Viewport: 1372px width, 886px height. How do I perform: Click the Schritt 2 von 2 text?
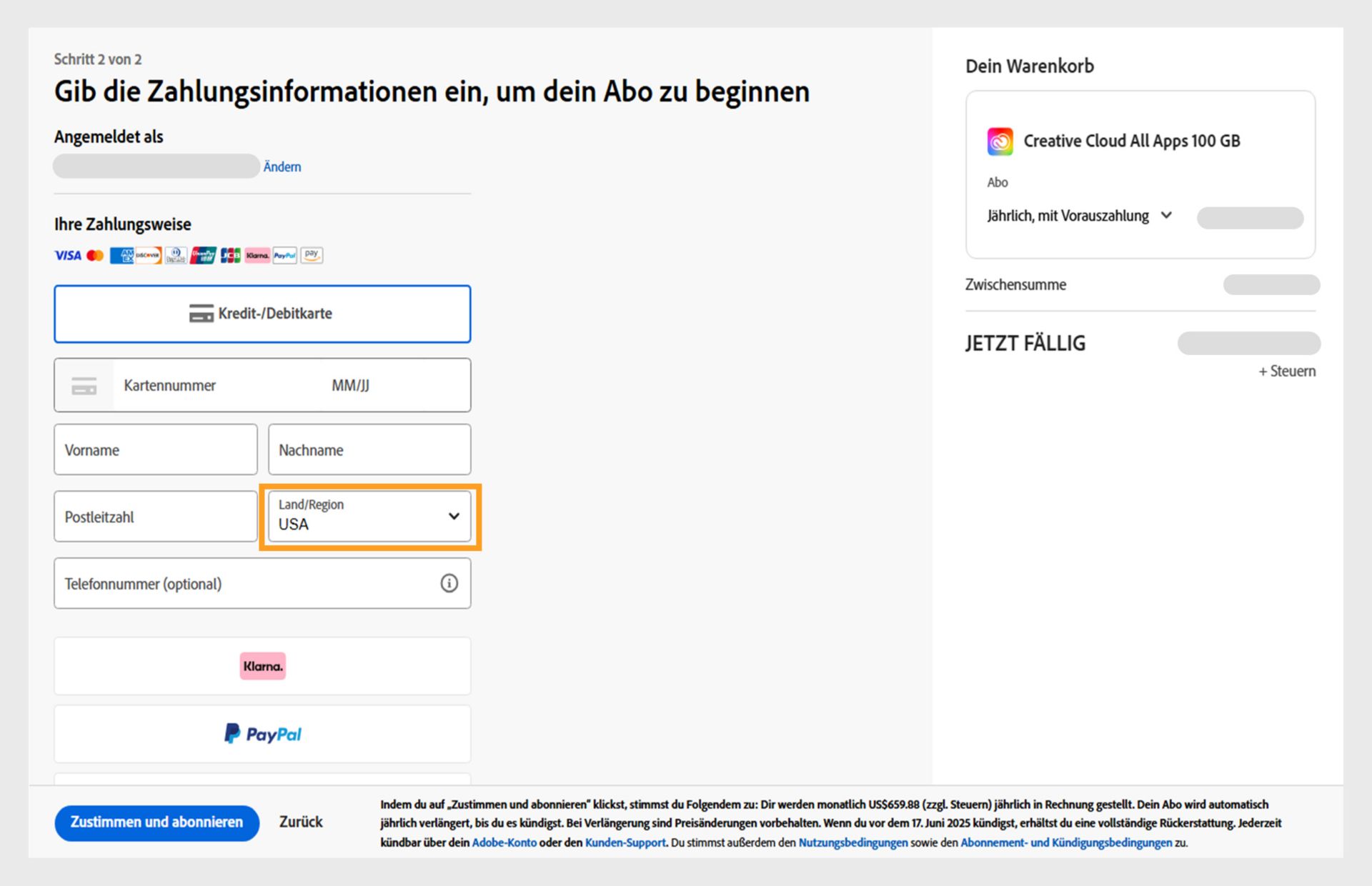pos(98,59)
